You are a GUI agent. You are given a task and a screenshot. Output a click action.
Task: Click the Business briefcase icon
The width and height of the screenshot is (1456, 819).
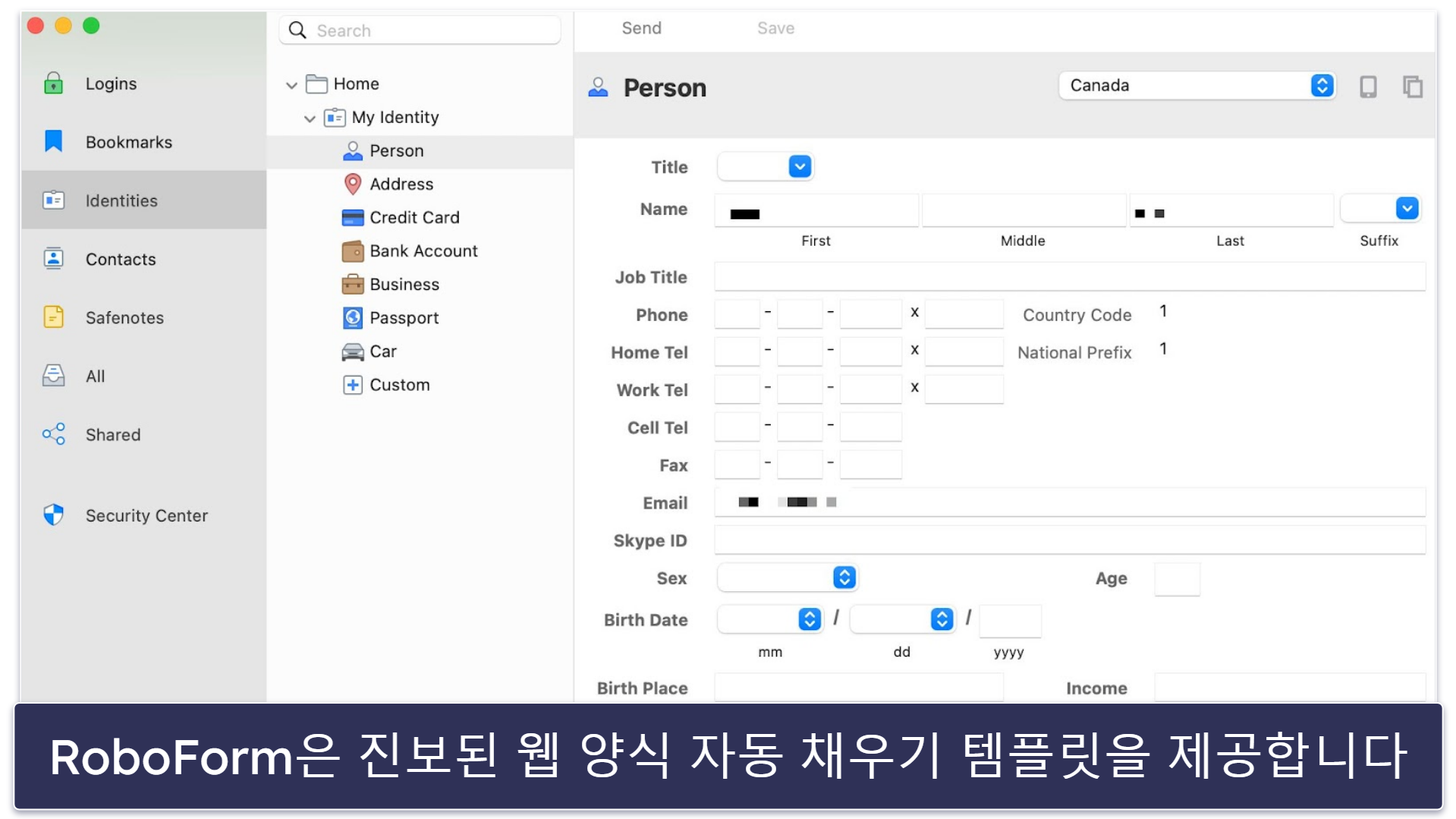353,285
